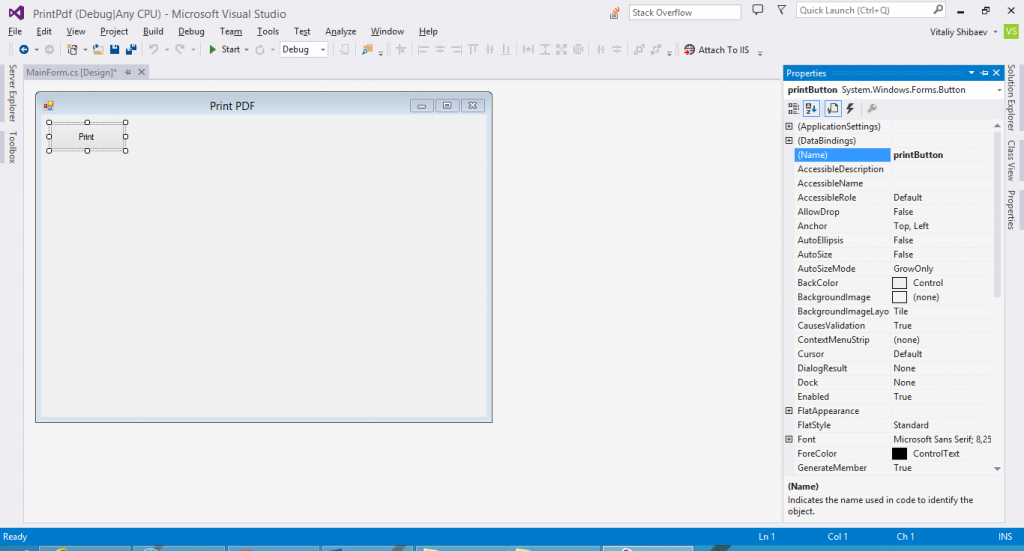Click the Attach To IIS button
Viewport: 1024px width, 551px height.
pos(716,50)
